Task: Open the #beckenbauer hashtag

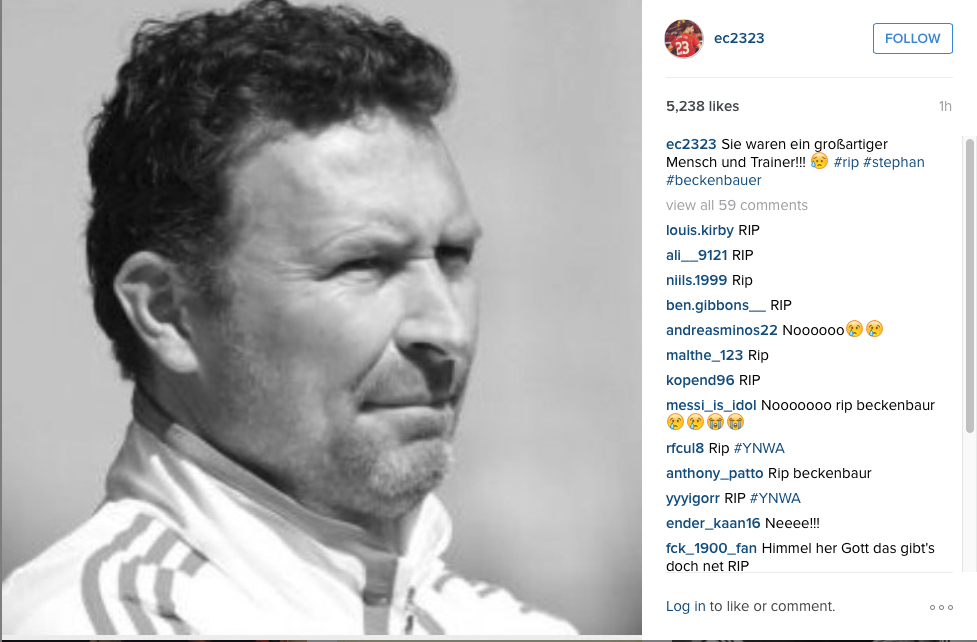Action: 713,180
